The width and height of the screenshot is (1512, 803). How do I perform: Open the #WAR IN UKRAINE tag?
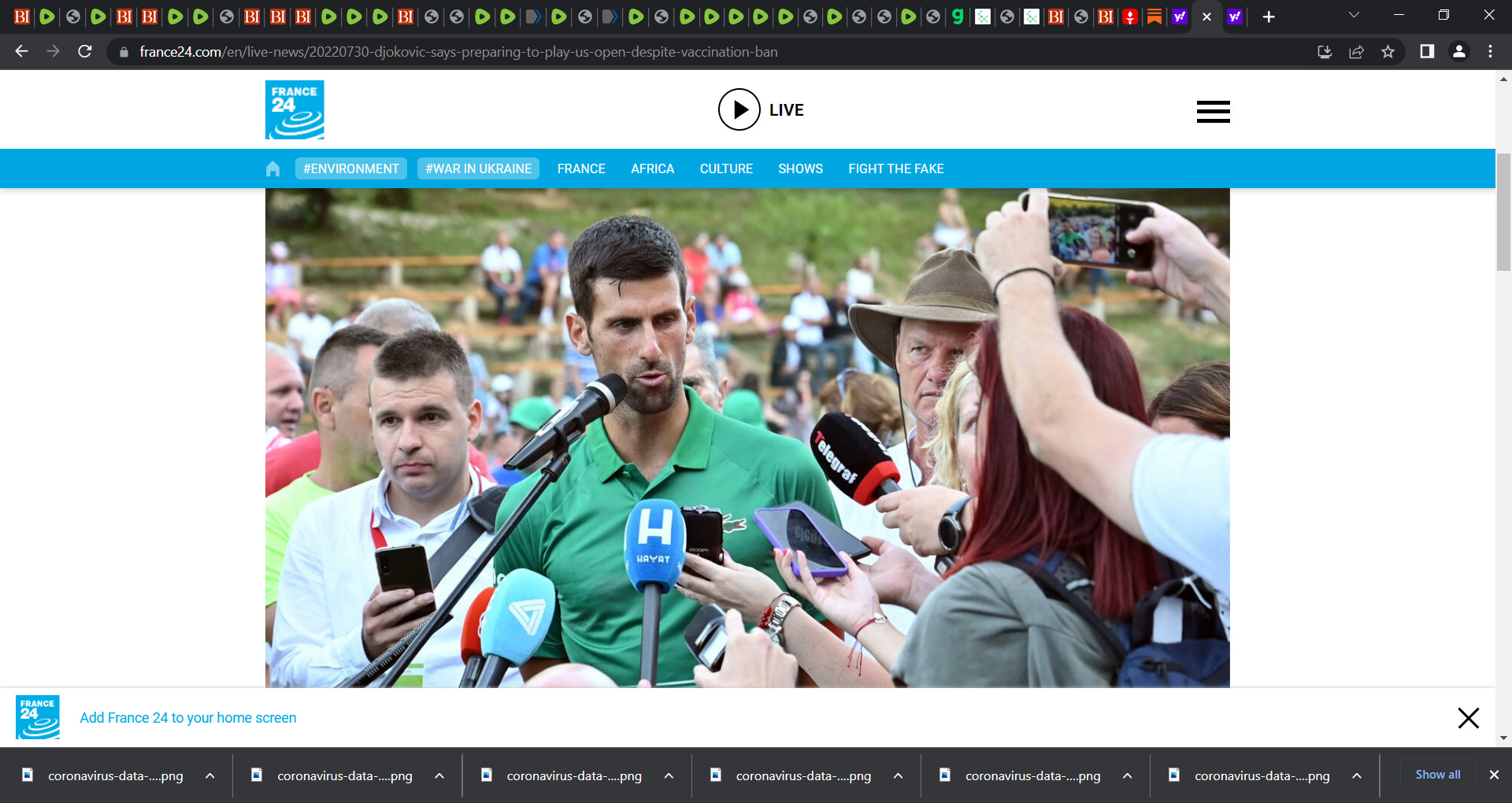pos(478,168)
